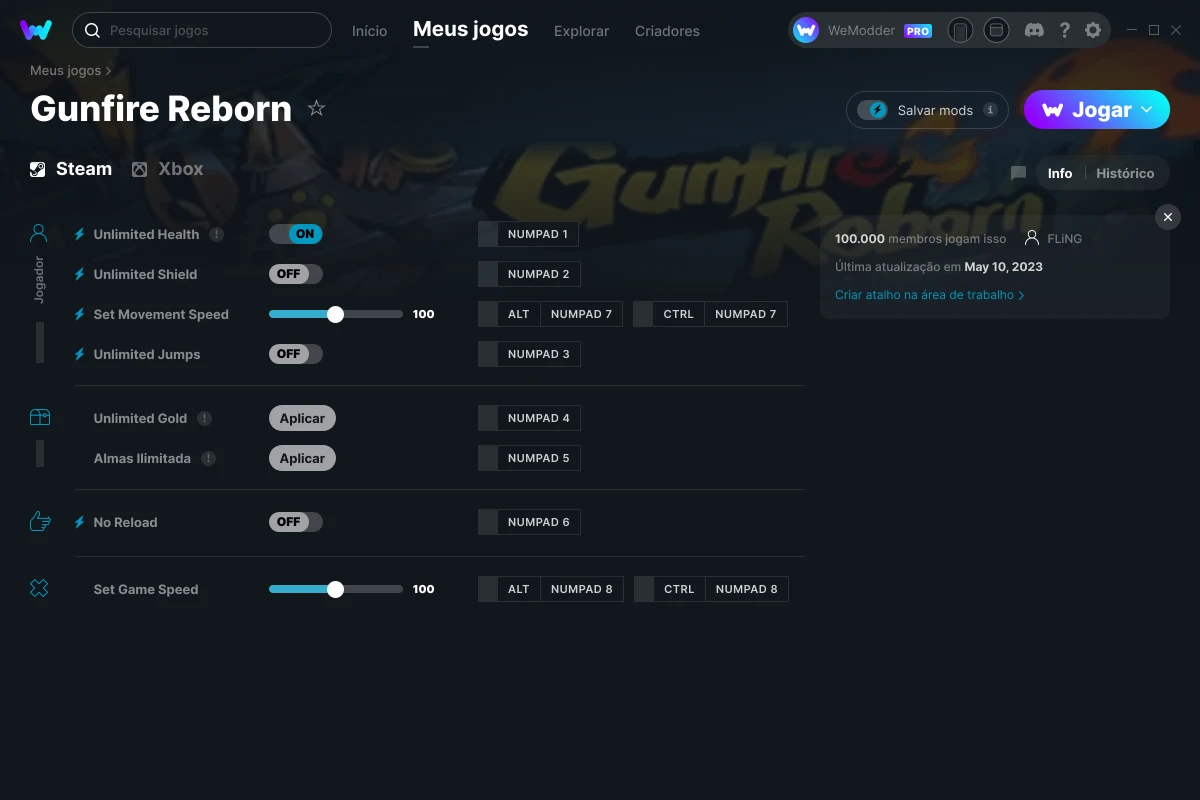Select the Jogador category person icon
The height and width of the screenshot is (800, 1200).
[39, 234]
